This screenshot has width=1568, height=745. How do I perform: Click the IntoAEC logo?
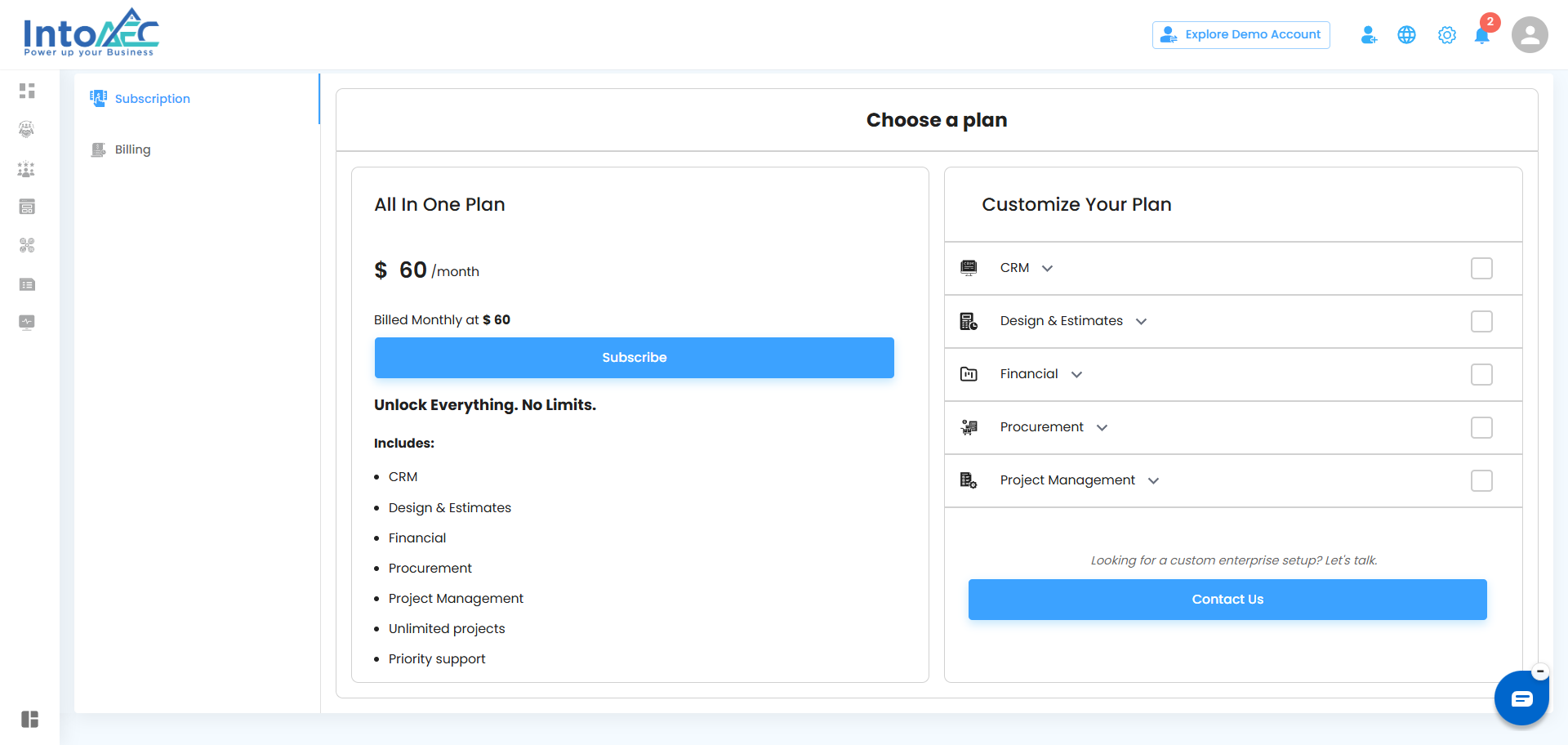click(x=91, y=33)
